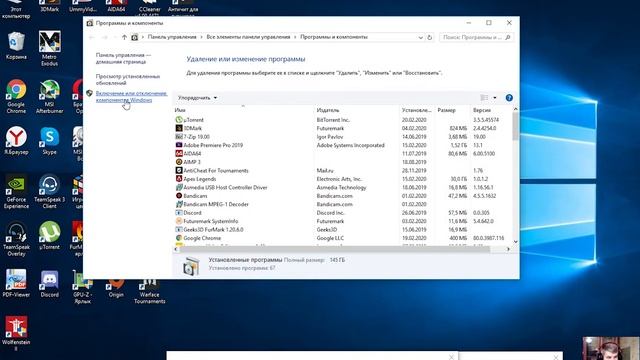Viewport: 640px width, 360px height.
Task: Expand the view options dropdown arrow
Action: 495,98
